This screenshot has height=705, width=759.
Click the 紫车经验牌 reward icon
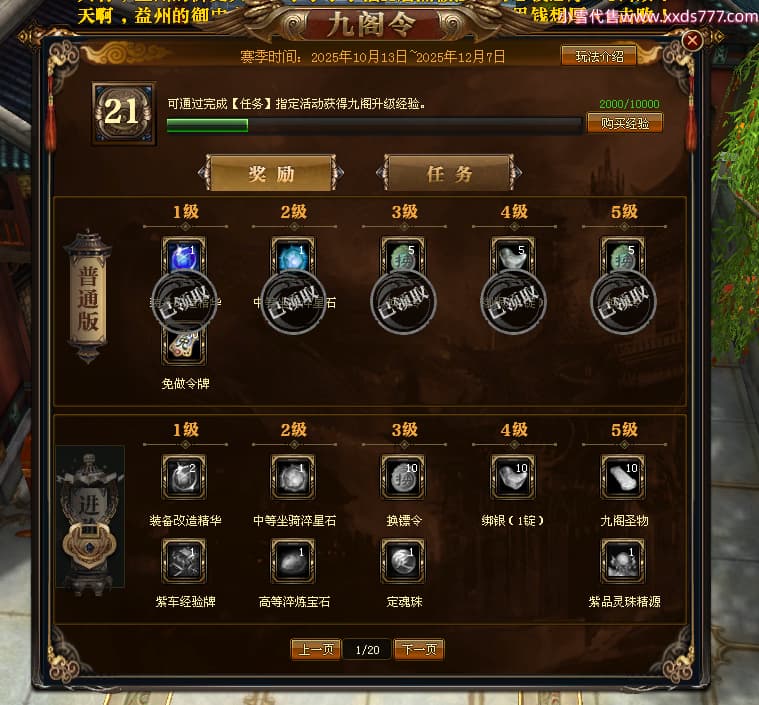(x=184, y=561)
